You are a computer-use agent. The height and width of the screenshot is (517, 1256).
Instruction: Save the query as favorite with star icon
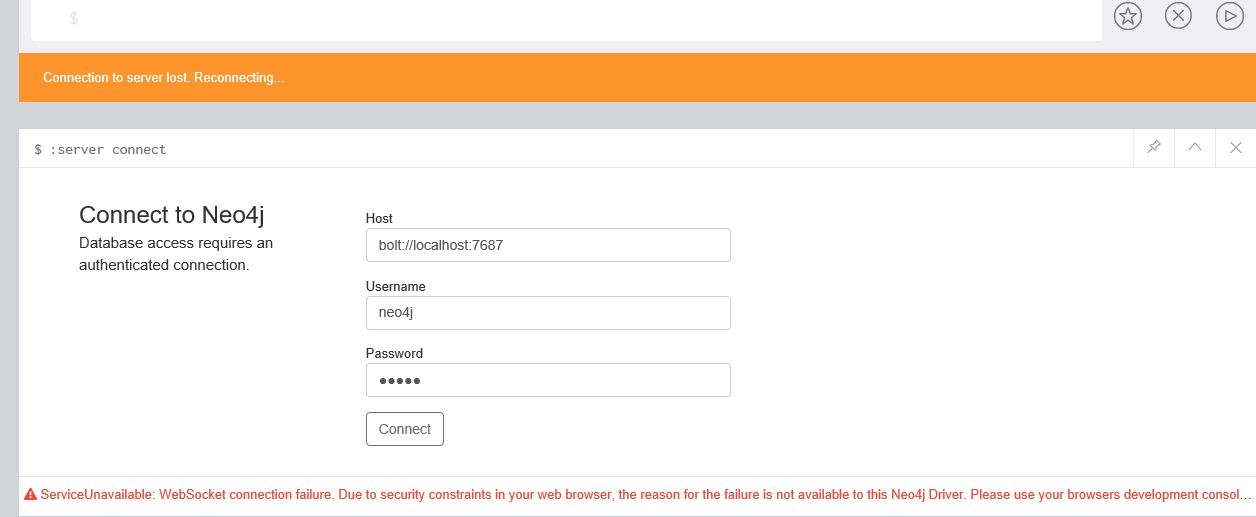pyautogui.click(x=1128, y=16)
